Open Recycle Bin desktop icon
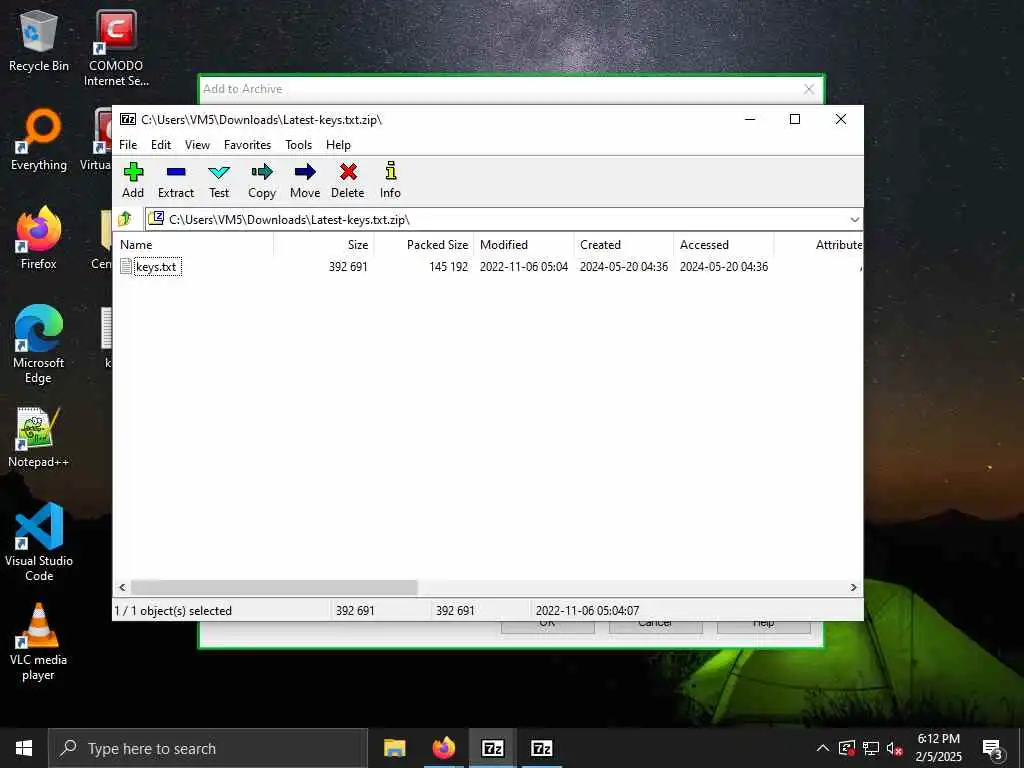The height and width of the screenshot is (768, 1024). (x=39, y=40)
